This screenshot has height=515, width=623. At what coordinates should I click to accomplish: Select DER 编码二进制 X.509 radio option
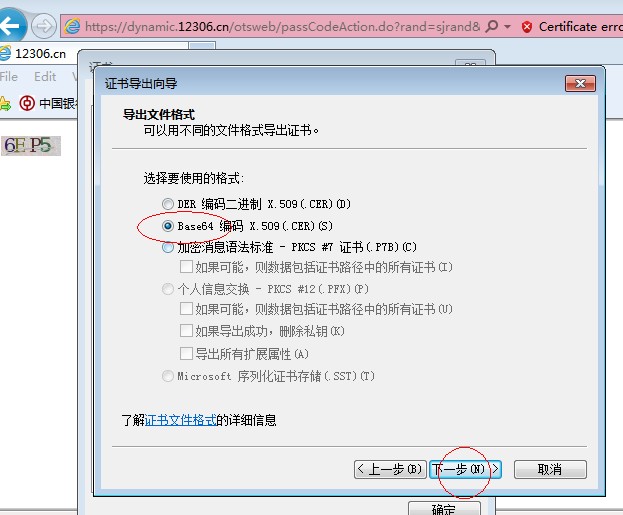pos(168,204)
